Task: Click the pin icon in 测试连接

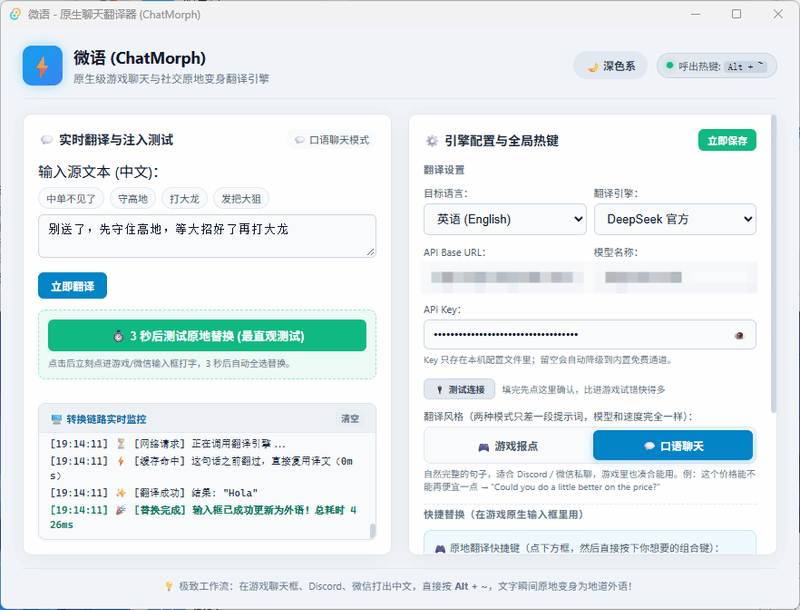Action: pyautogui.click(x=439, y=390)
